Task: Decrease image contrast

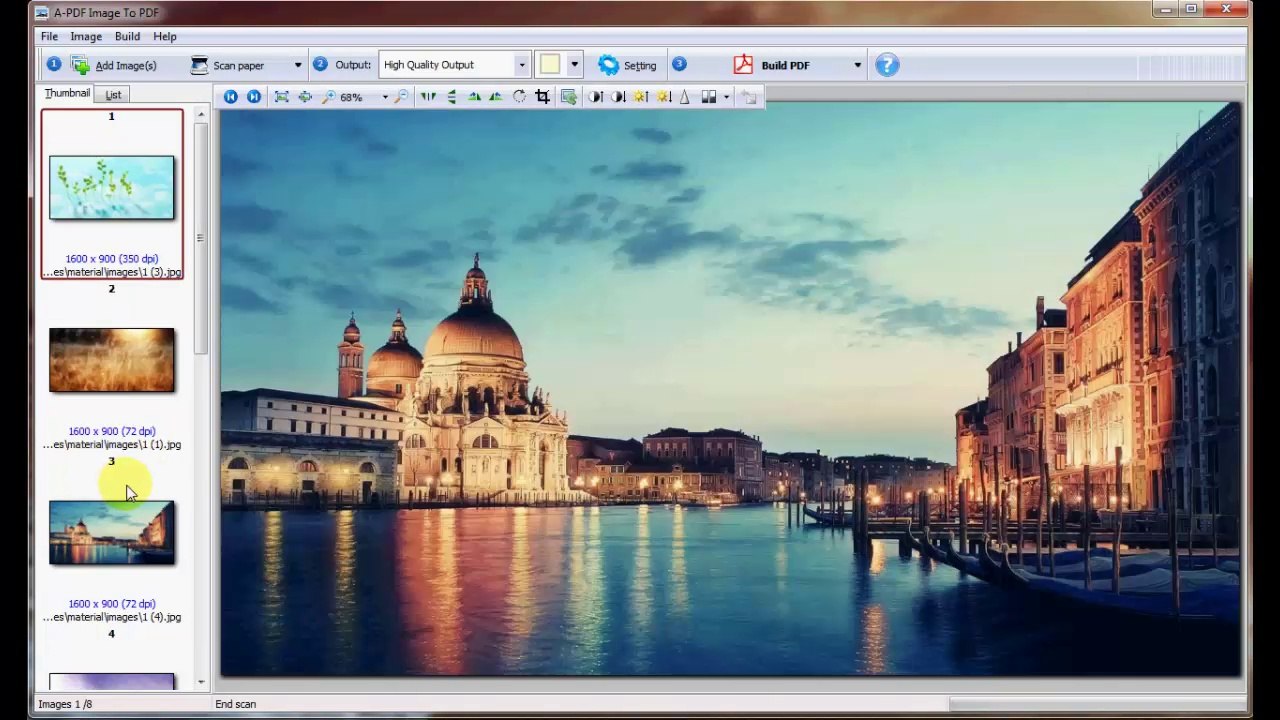Action: click(x=618, y=97)
